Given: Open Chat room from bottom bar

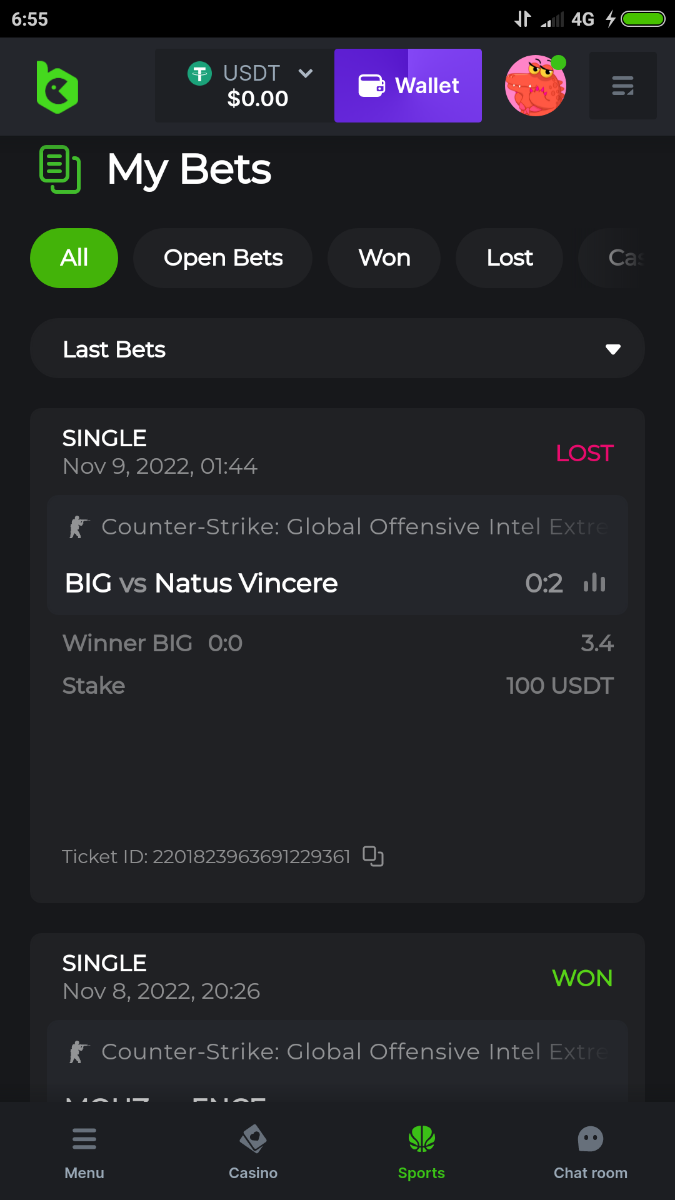Looking at the screenshot, I should click(590, 1151).
